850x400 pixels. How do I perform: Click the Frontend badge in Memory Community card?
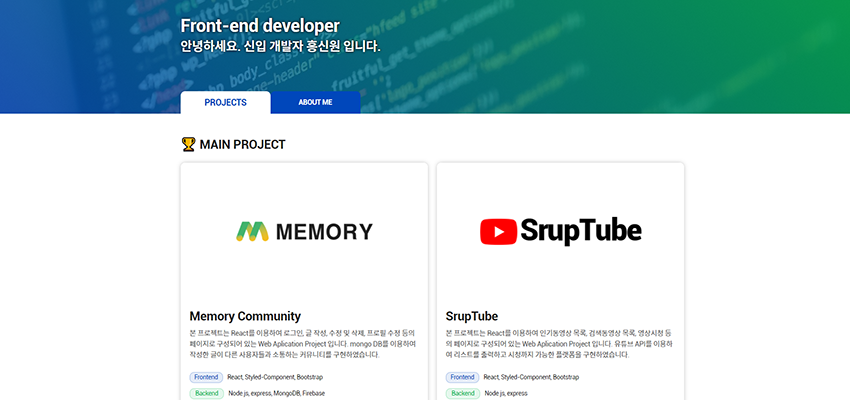click(x=206, y=377)
